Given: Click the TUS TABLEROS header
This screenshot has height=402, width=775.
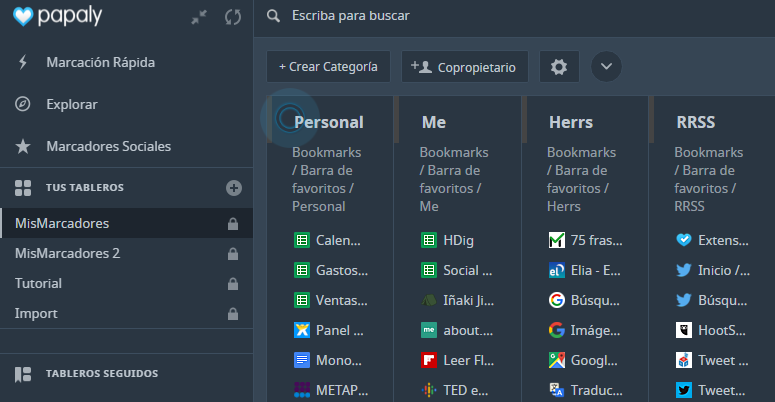Looking at the screenshot, I should 85,187.
